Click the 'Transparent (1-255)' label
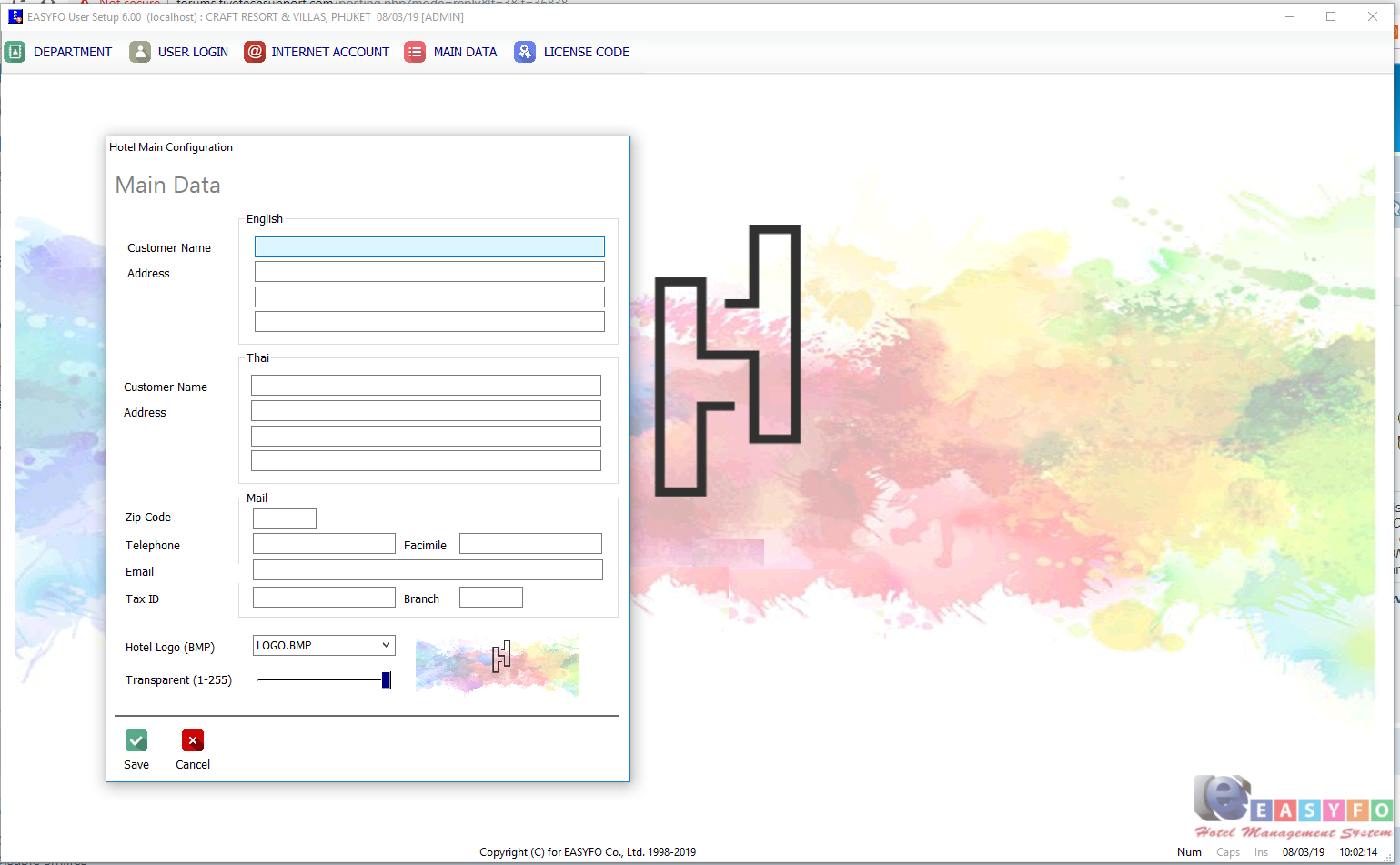 tap(178, 679)
